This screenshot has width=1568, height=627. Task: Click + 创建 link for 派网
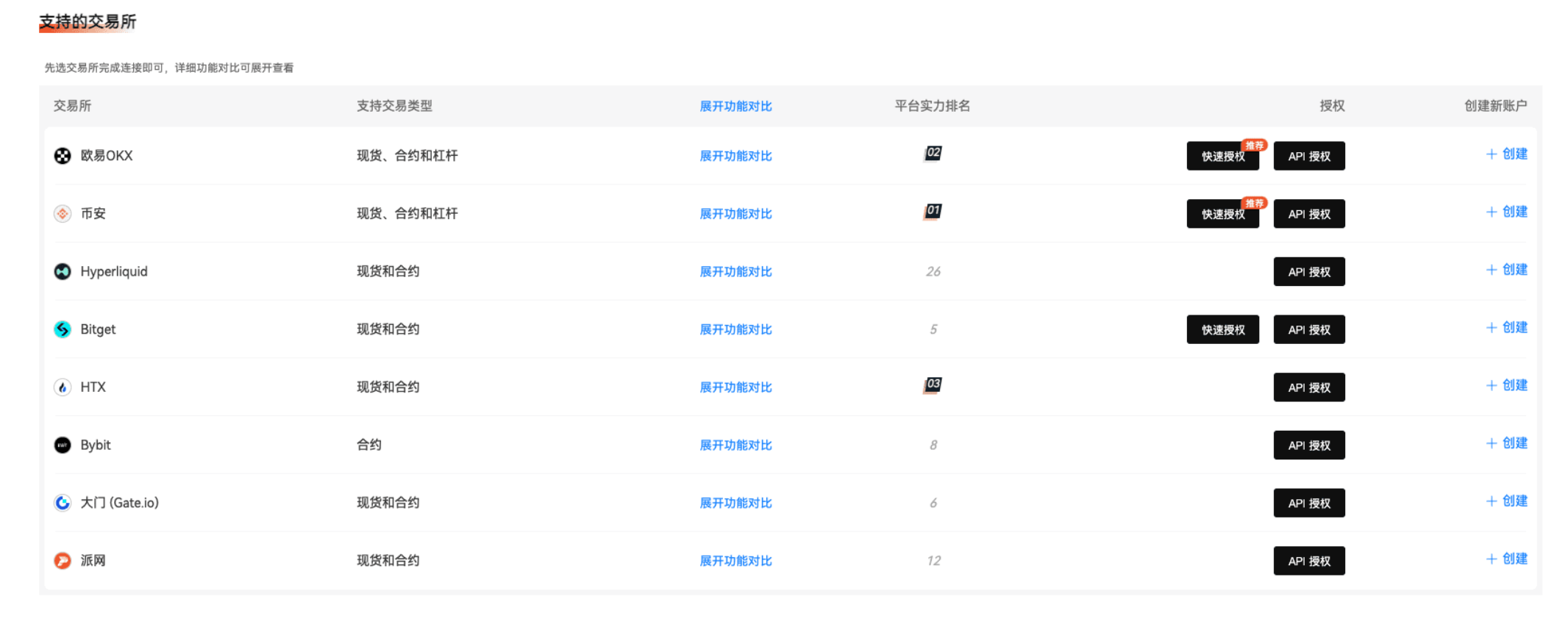pyautogui.click(x=1506, y=559)
